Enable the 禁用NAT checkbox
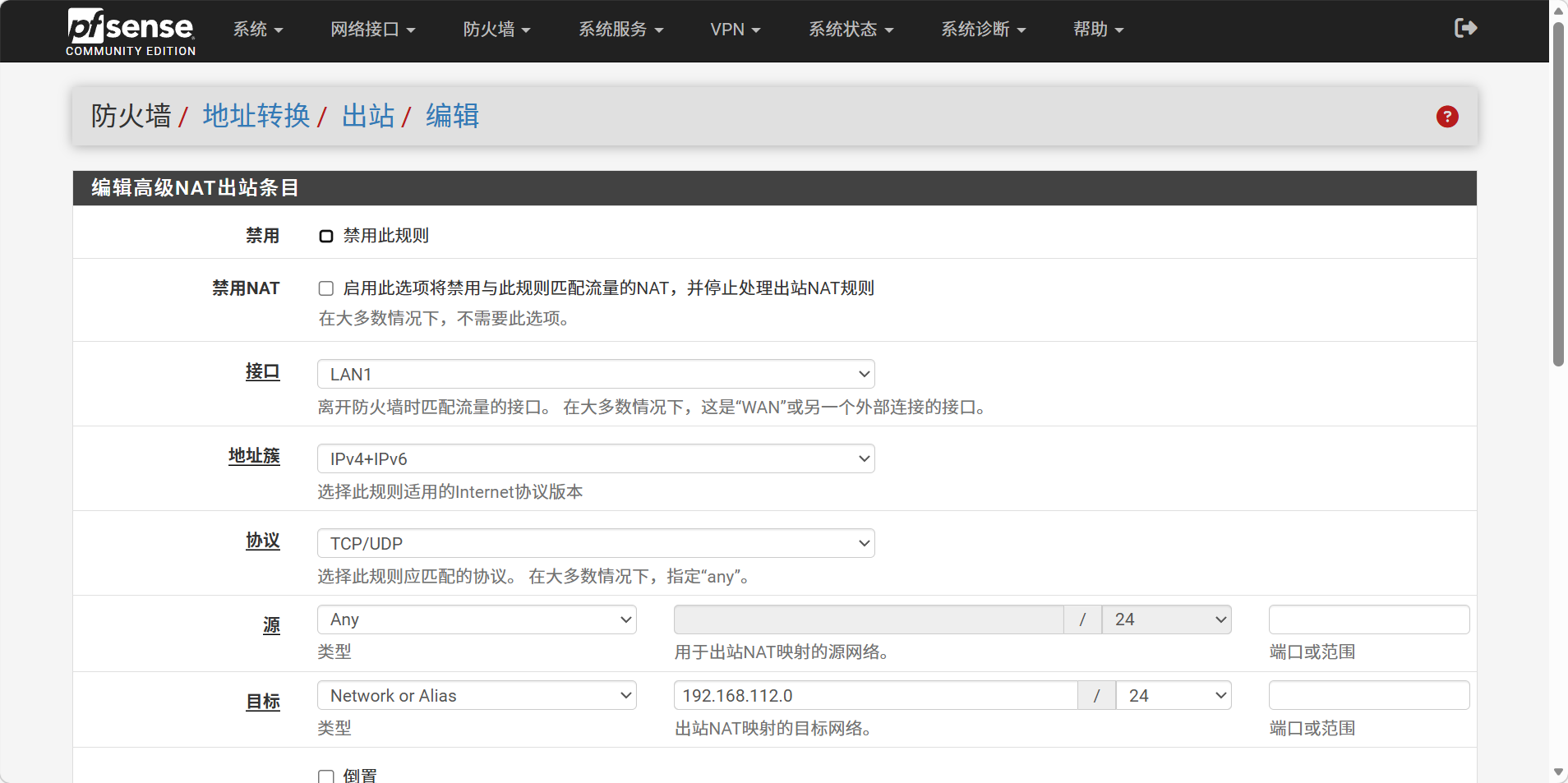Screen dimensions: 1568x783 326,288
